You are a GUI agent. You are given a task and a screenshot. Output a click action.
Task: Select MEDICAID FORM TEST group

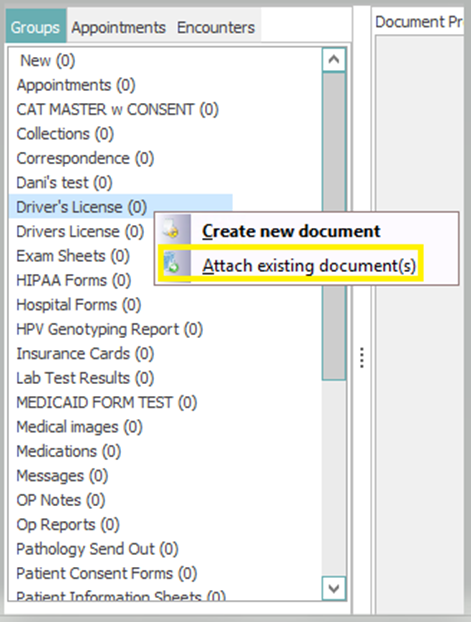[x=107, y=403]
